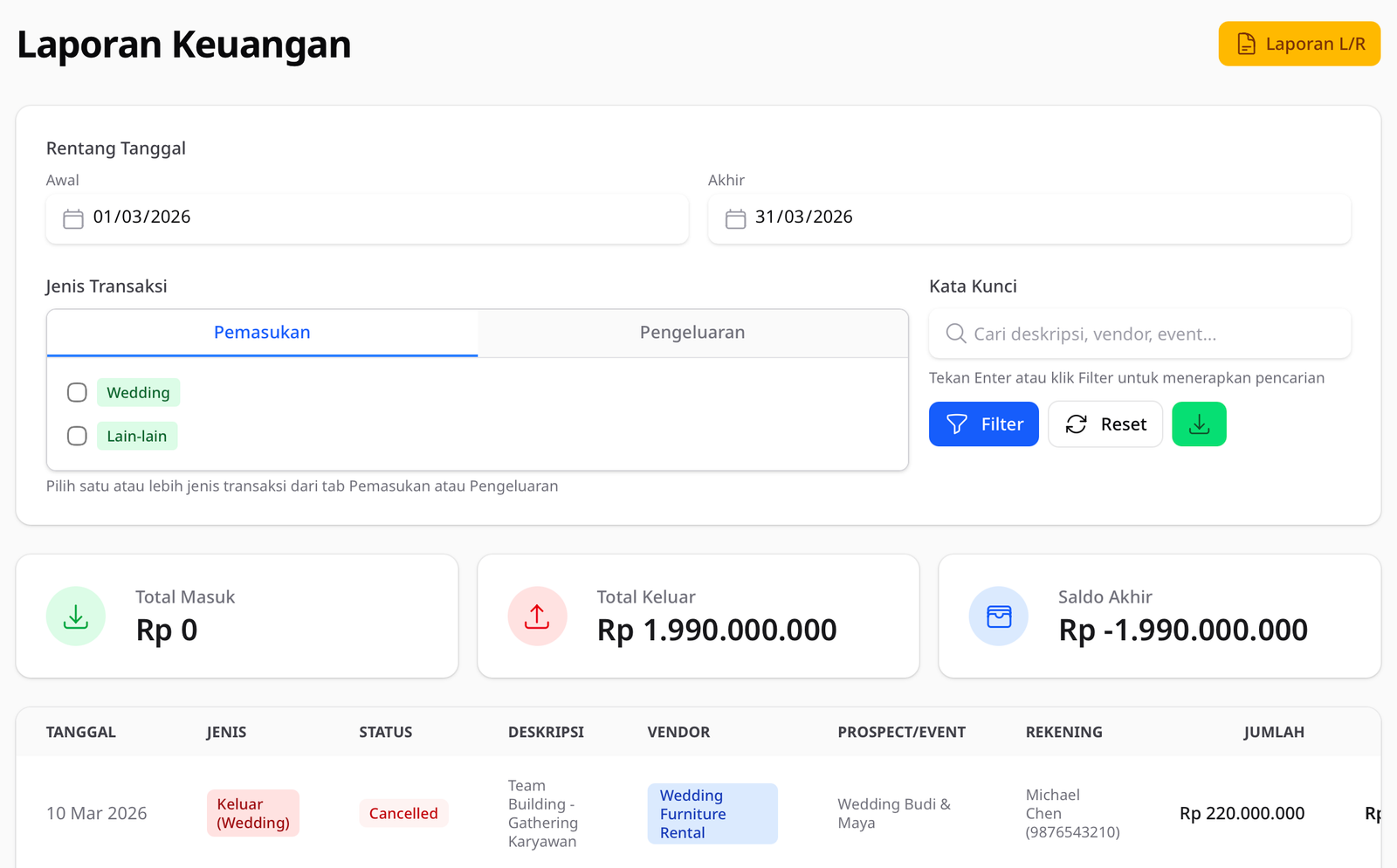Click the Keluar (Wedding) type badge

tap(253, 814)
